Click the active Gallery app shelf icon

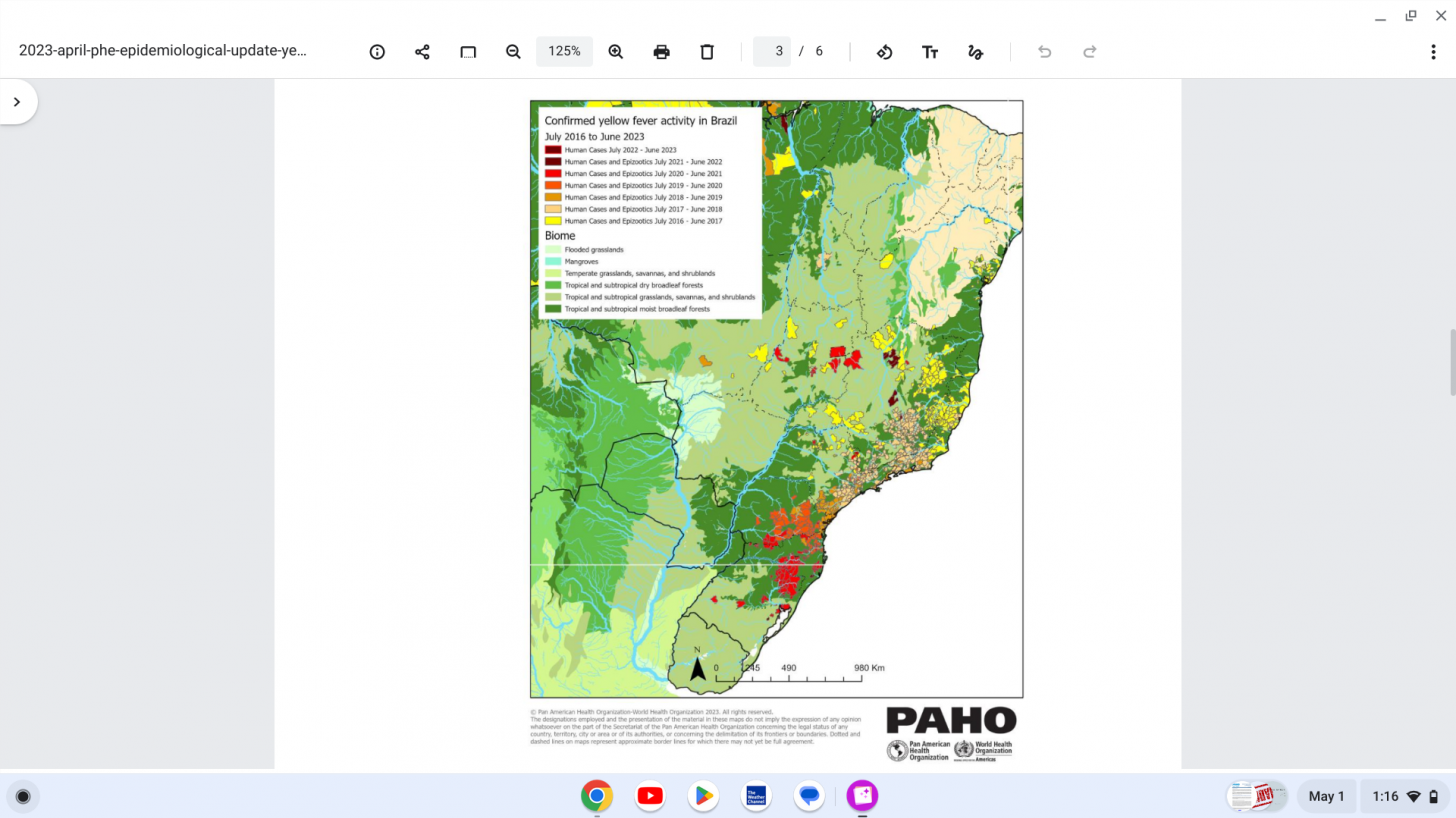(x=862, y=796)
